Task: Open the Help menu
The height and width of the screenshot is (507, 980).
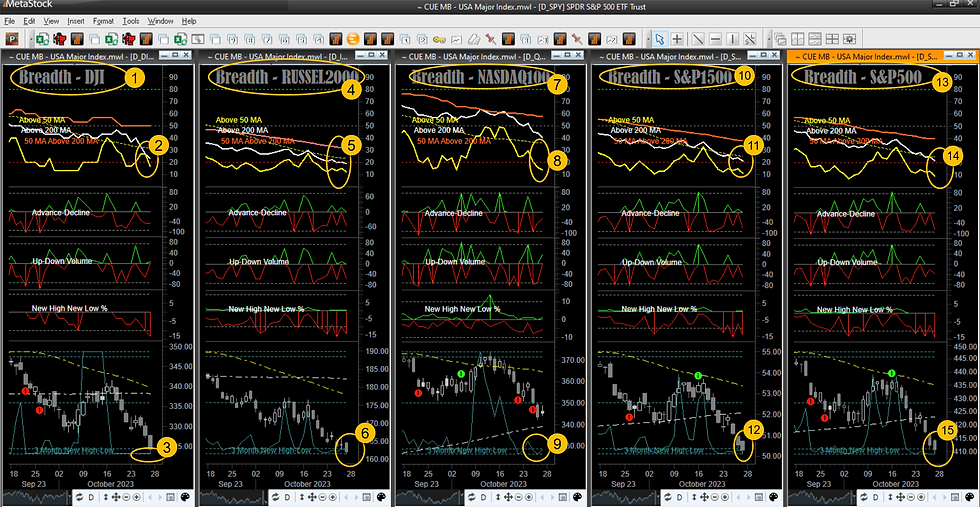Action: [x=189, y=21]
